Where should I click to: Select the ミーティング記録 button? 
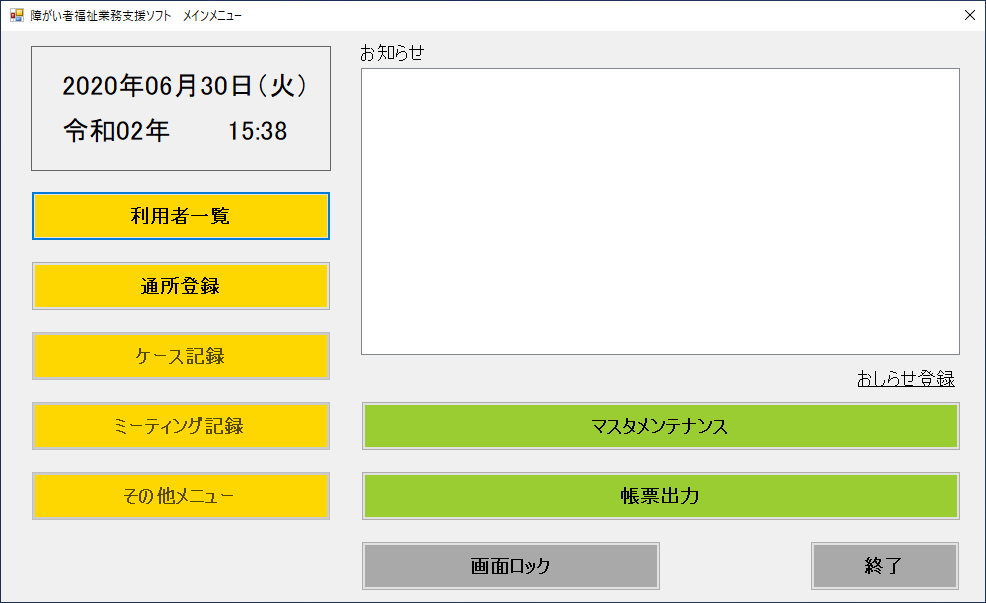point(181,426)
